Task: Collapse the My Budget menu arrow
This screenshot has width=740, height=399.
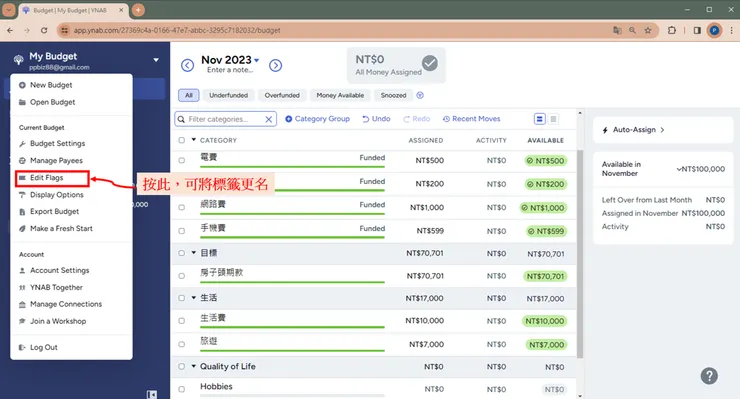Action: click(156, 60)
